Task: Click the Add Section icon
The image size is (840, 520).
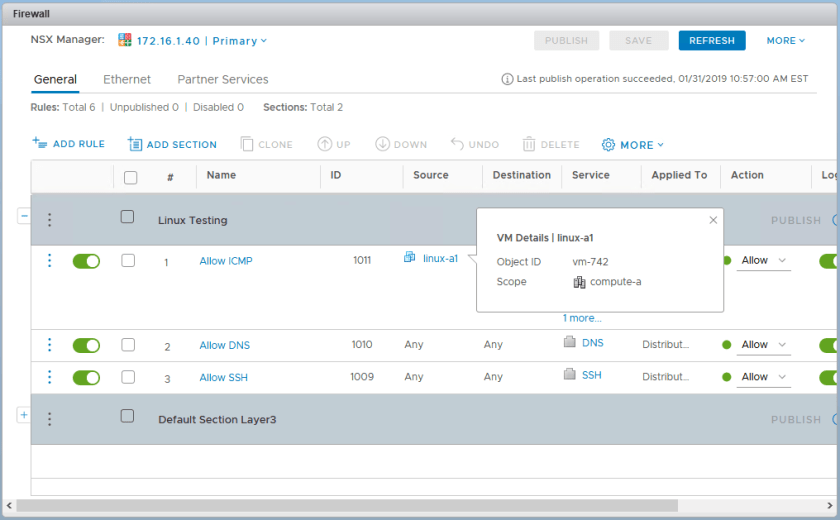Action: (x=135, y=144)
